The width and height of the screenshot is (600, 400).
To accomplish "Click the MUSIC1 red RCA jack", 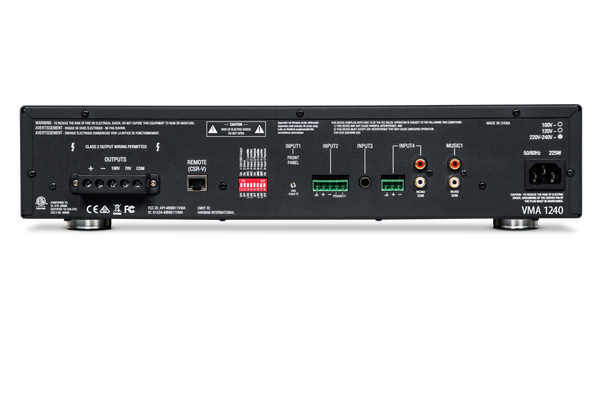I will [x=454, y=164].
